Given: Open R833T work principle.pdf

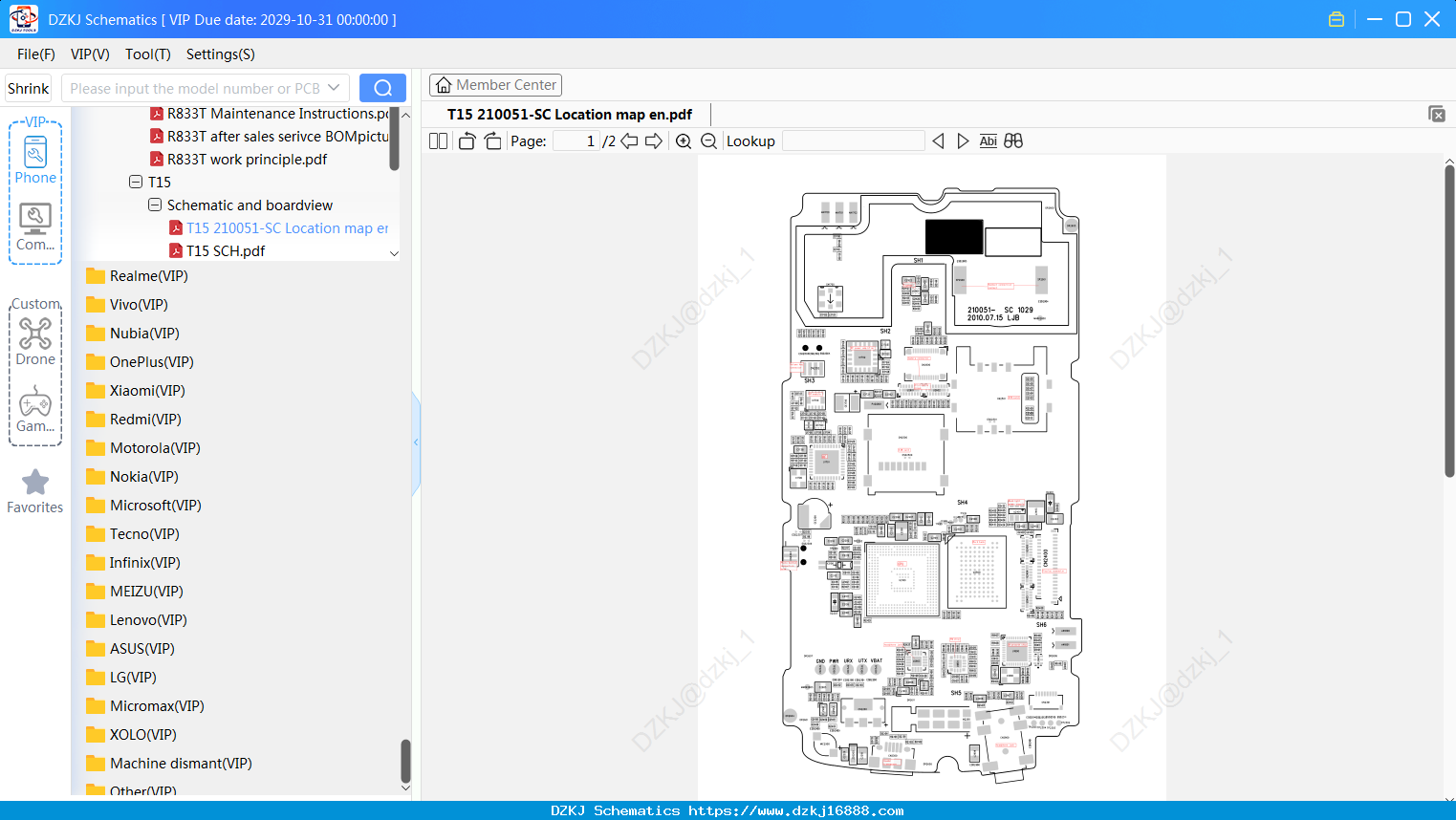Looking at the screenshot, I should tap(238, 159).
